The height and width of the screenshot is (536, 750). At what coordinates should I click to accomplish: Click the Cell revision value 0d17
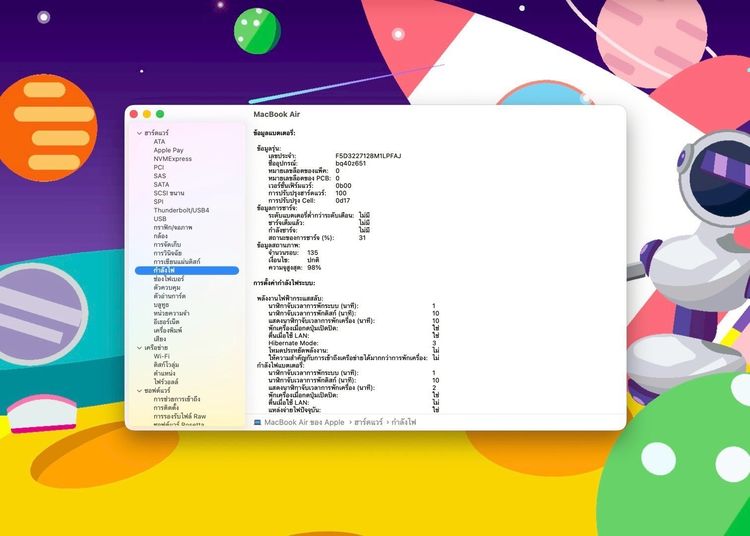pos(342,200)
